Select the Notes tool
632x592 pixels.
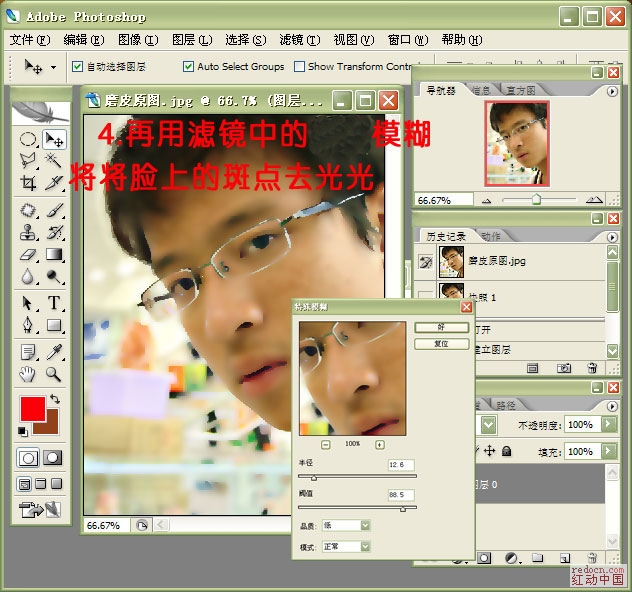(28, 352)
